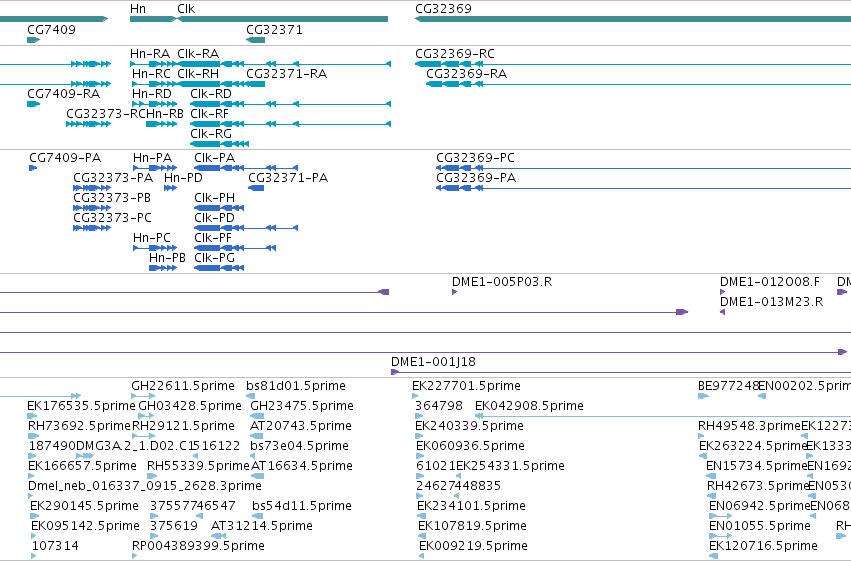The width and height of the screenshot is (851, 561).
Task: Select protein Hn-PA
Action: coord(153,158)
